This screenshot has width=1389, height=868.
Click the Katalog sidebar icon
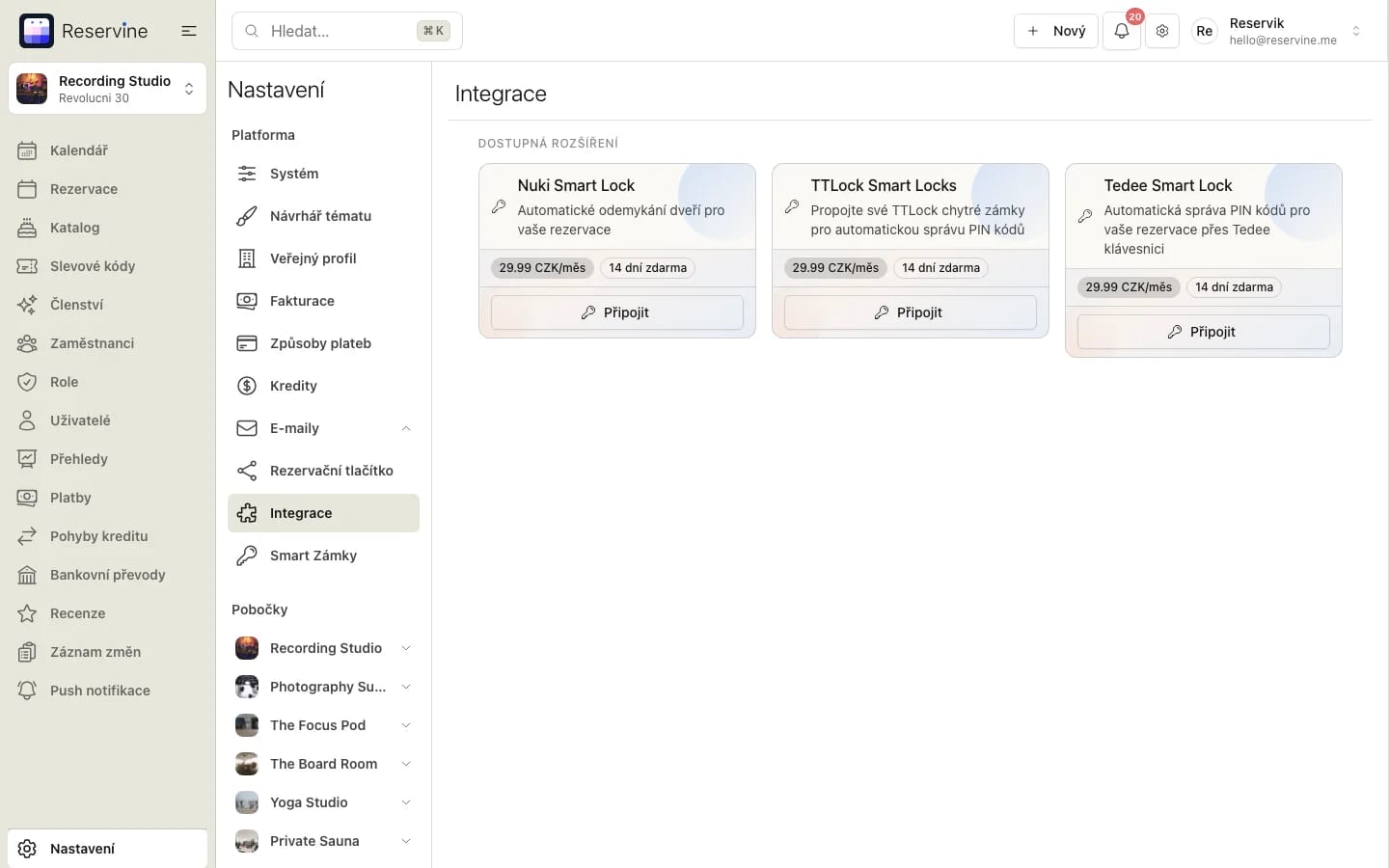click(27, 228)
